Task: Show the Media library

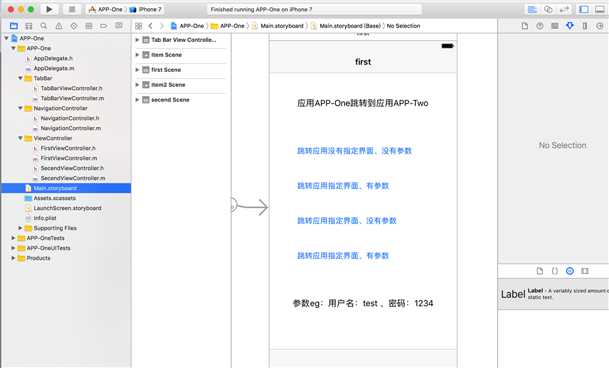Action: (585, 271)
